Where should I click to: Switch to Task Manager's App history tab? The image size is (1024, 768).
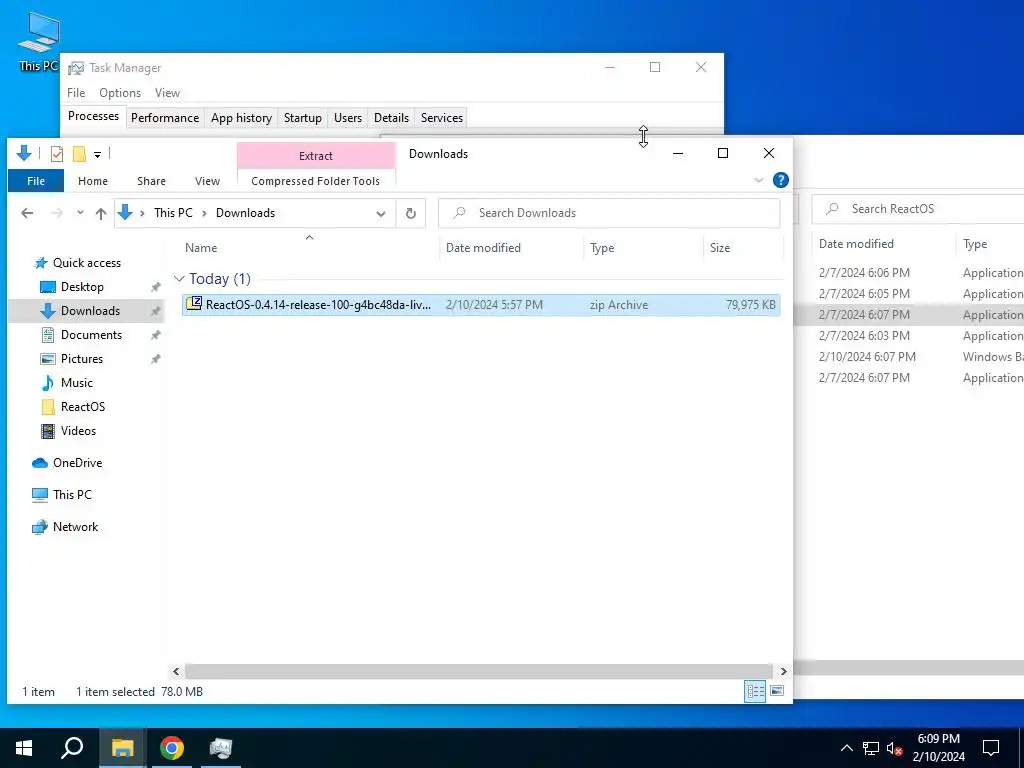point(241,118)
